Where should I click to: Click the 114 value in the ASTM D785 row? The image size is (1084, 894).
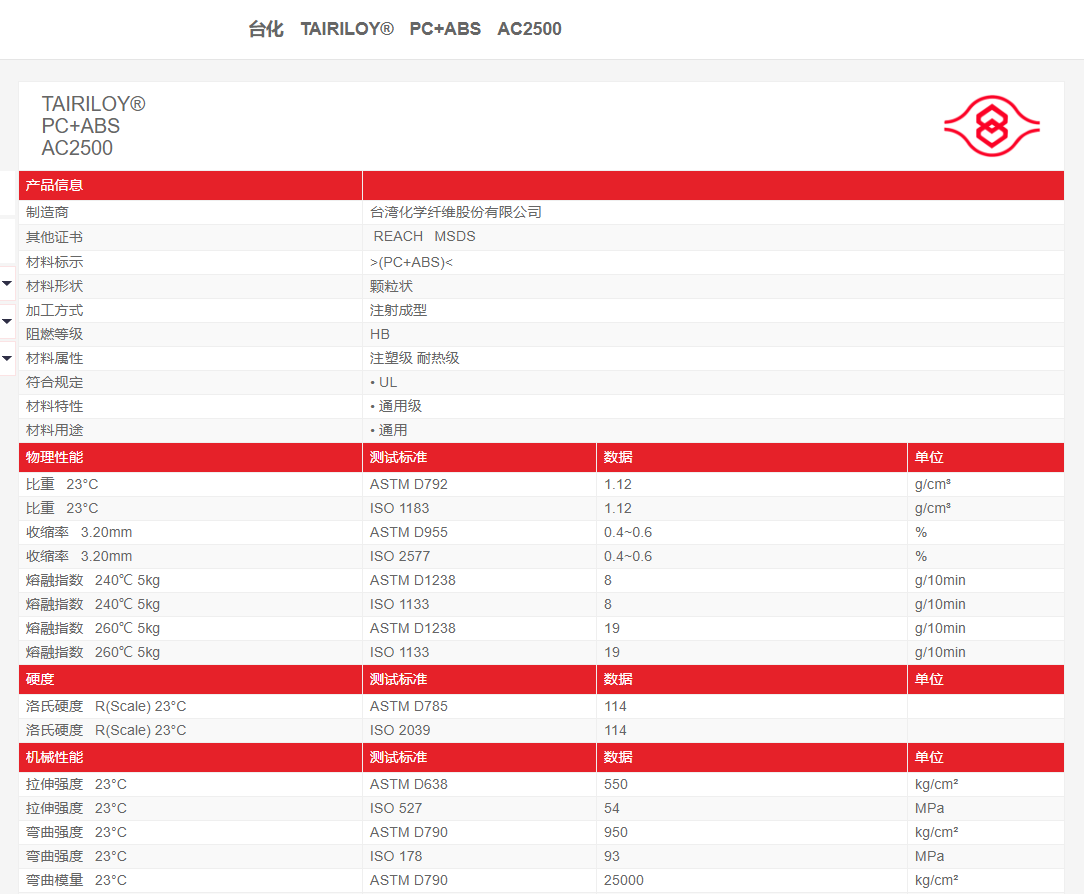tap(615, 706)
